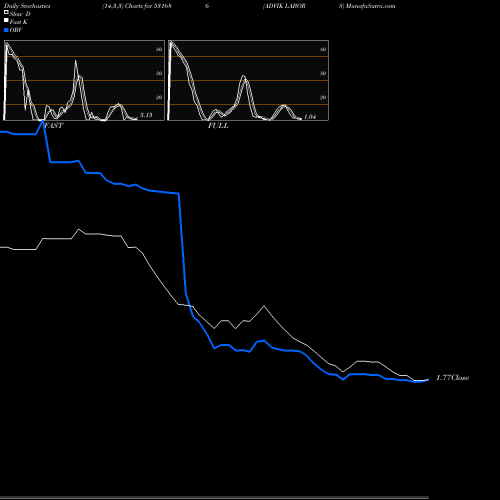Click the 1.04 value in FULL chart

[x=310, y=117]
